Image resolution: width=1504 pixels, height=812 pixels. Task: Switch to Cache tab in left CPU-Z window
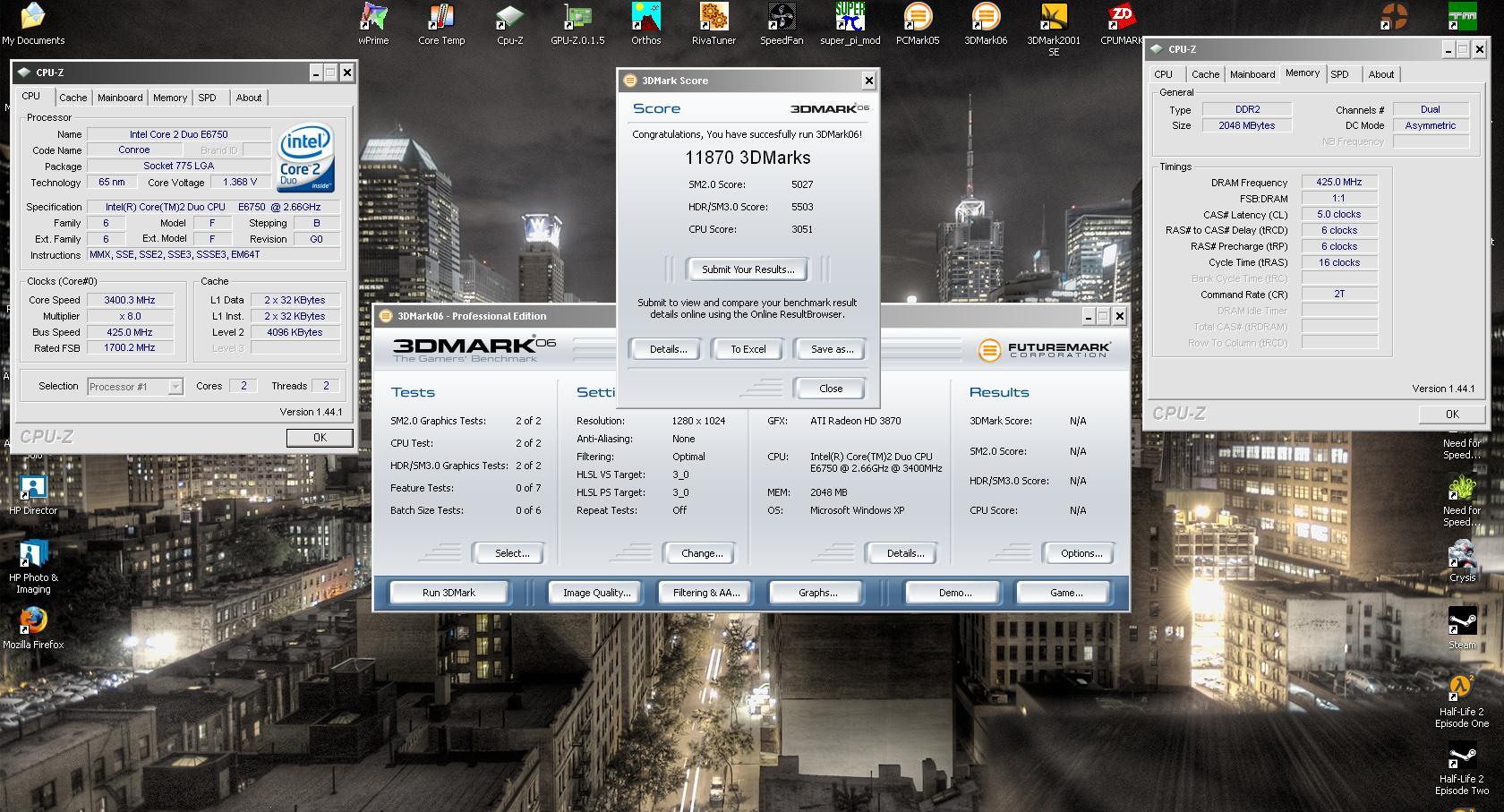coord(73,98)
